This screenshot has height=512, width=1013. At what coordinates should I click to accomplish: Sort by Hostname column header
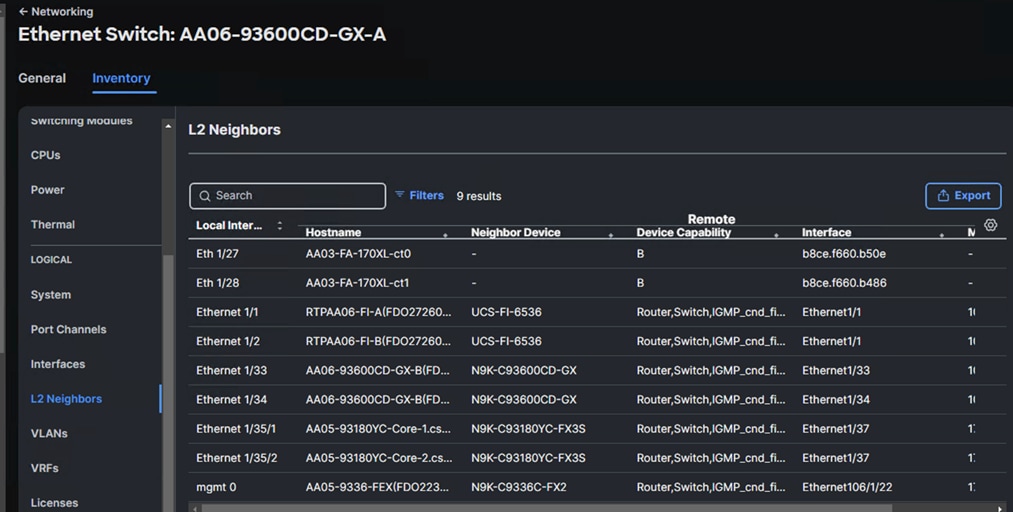point(333,232)
